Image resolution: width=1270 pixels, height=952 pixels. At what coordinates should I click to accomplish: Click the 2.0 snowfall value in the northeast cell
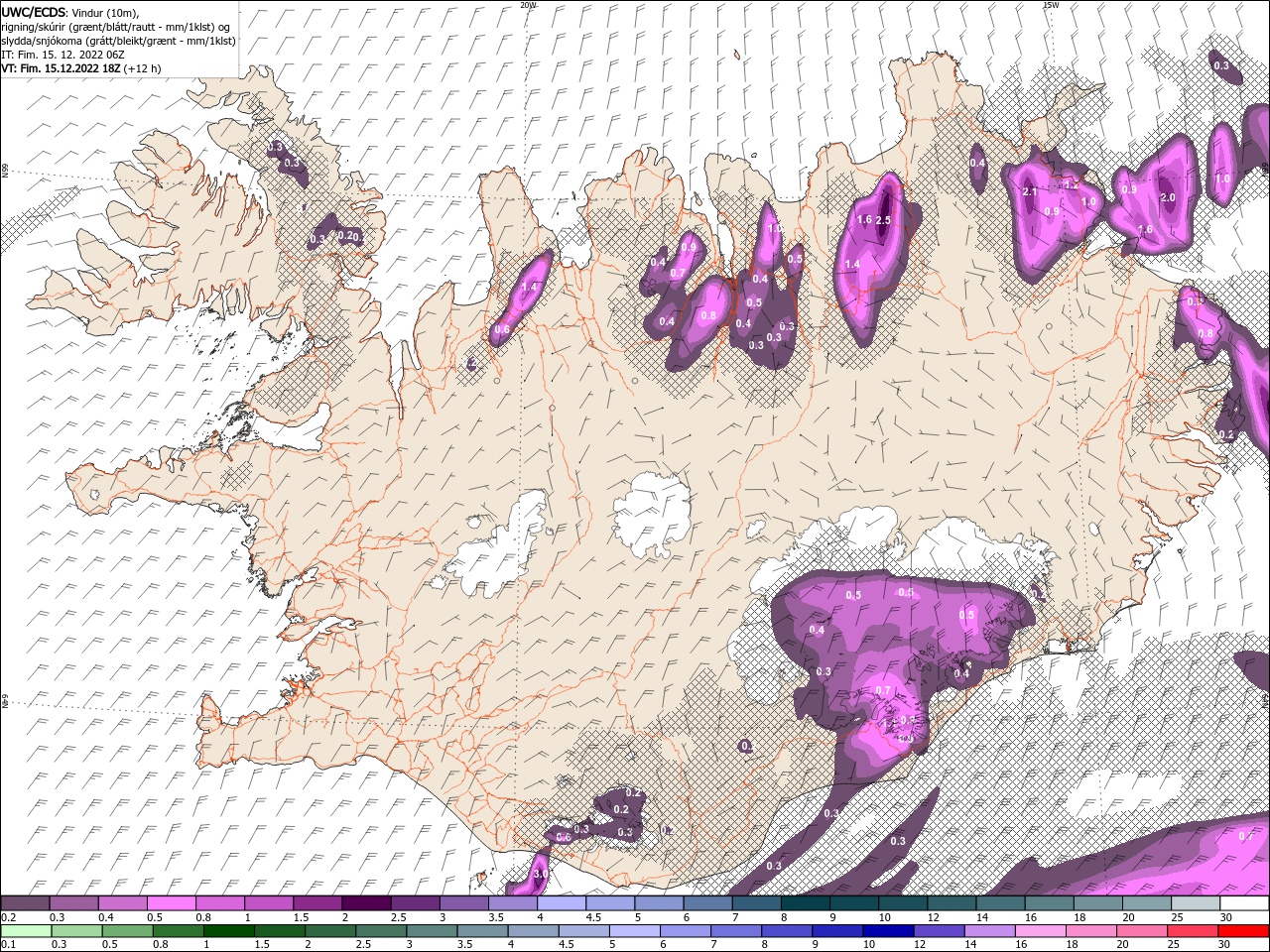[1168, 197]
